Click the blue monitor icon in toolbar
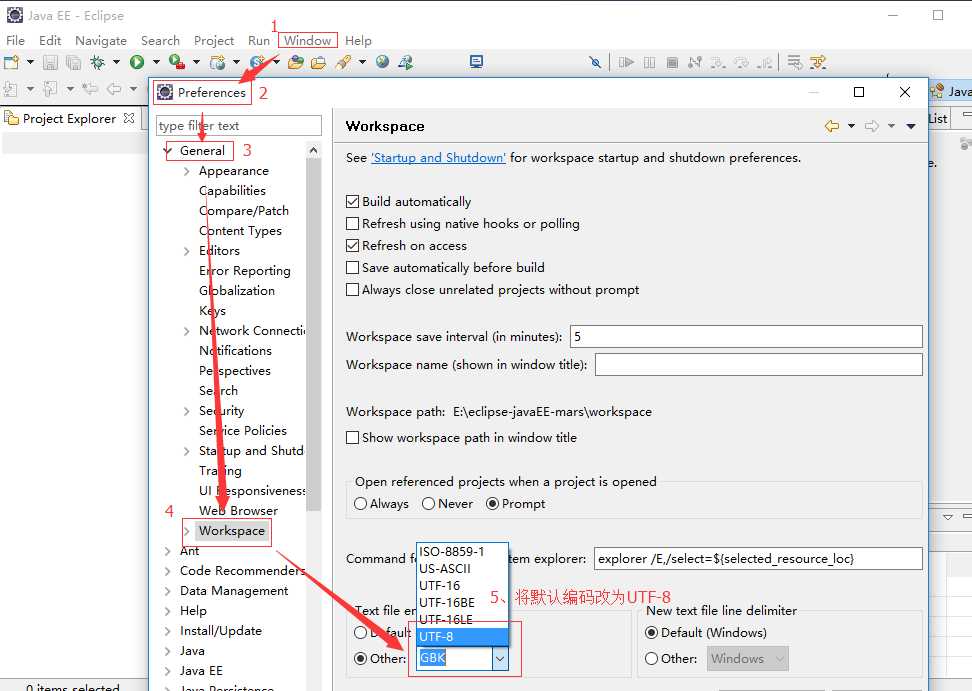The height and width of the screenshot is (691, 972). (x=476, y=61)
